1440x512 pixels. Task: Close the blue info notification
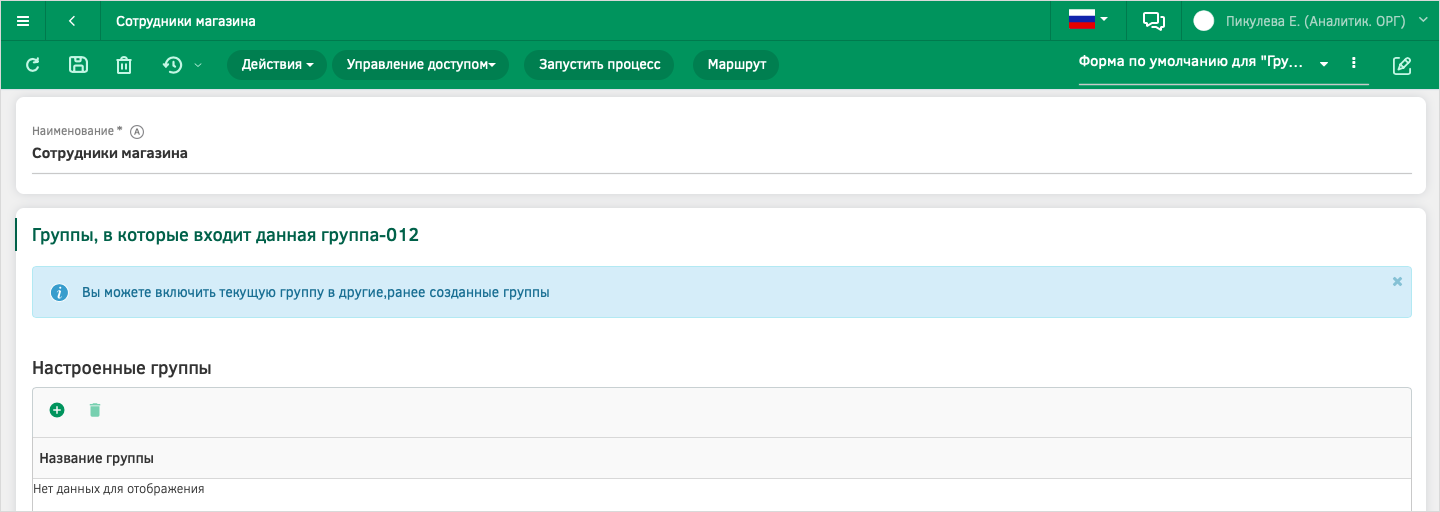[1397, 282]
